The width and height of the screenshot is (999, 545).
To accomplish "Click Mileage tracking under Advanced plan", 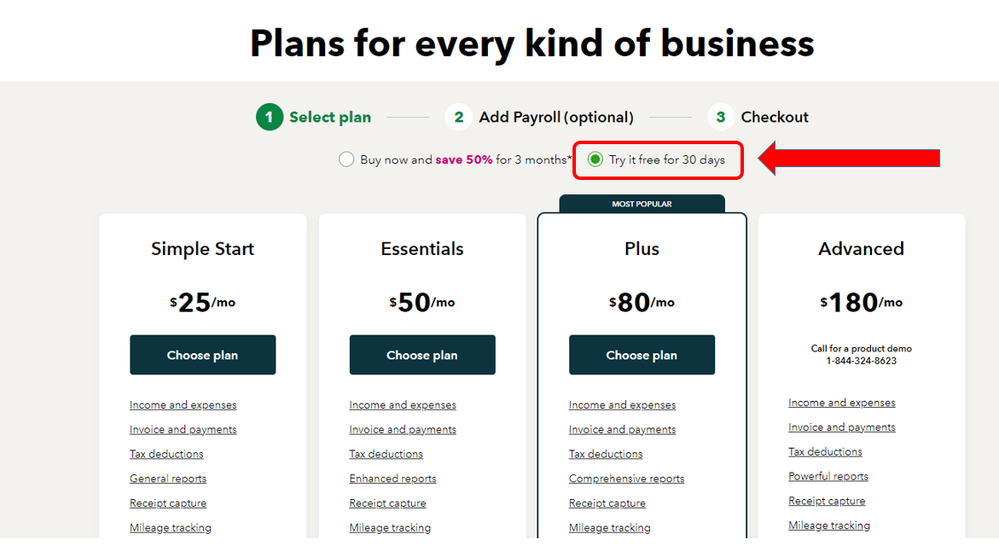I will tap(829, 526).
